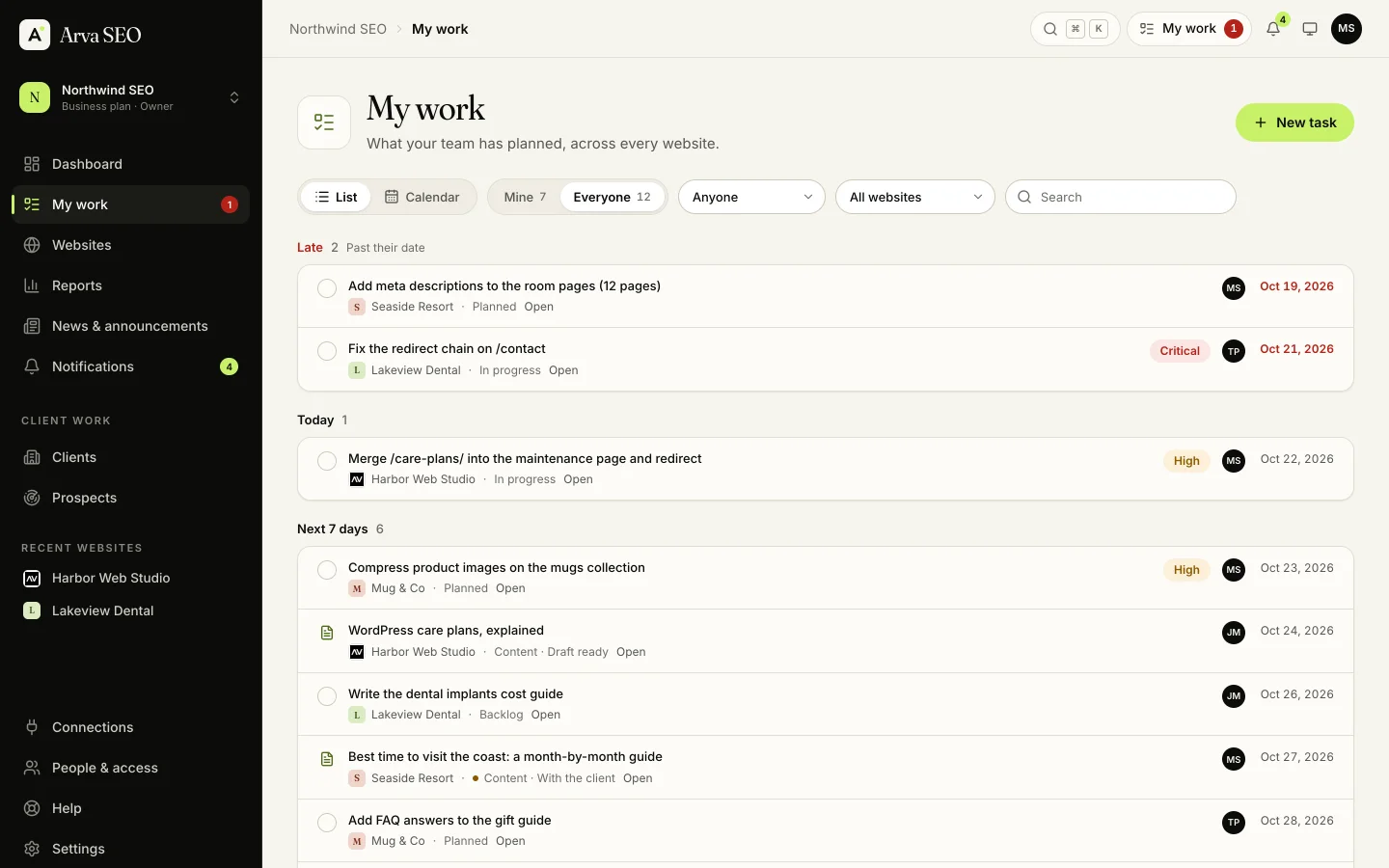Select the Everyone tasks filter
Viewport: 1389px width, 868px height.
(x=612, y=197)
